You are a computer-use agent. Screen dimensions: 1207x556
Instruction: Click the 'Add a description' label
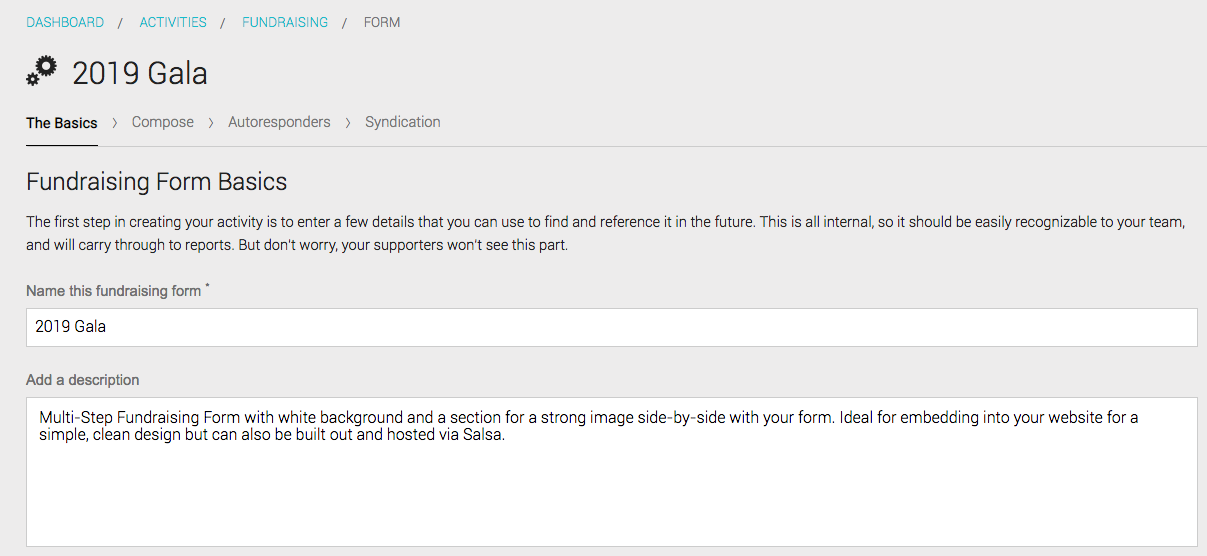click(x=83, y=380)
